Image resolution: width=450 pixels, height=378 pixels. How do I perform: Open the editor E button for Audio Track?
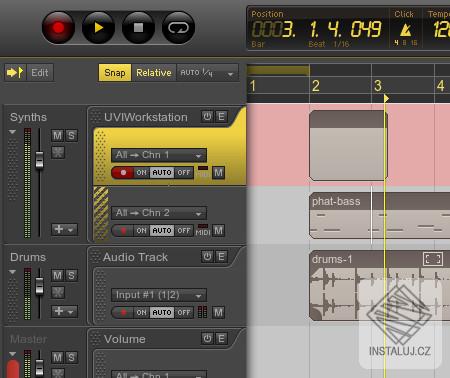tap(221, 257)
